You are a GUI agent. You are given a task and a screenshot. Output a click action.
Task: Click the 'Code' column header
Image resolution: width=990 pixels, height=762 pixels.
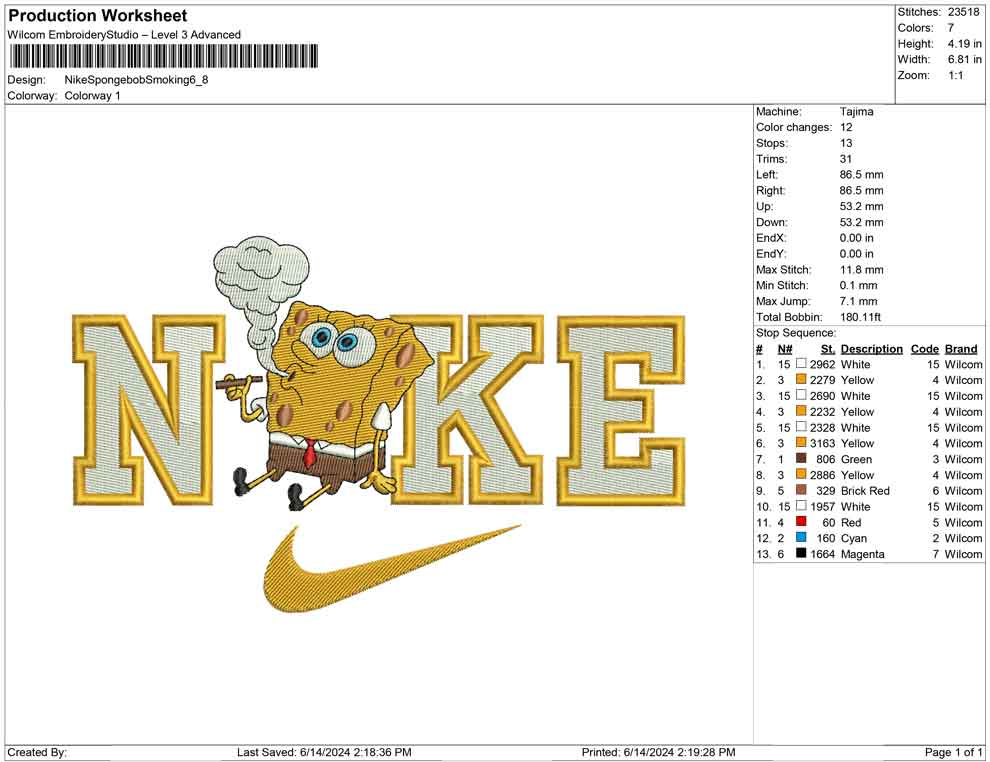coord(924,348)
